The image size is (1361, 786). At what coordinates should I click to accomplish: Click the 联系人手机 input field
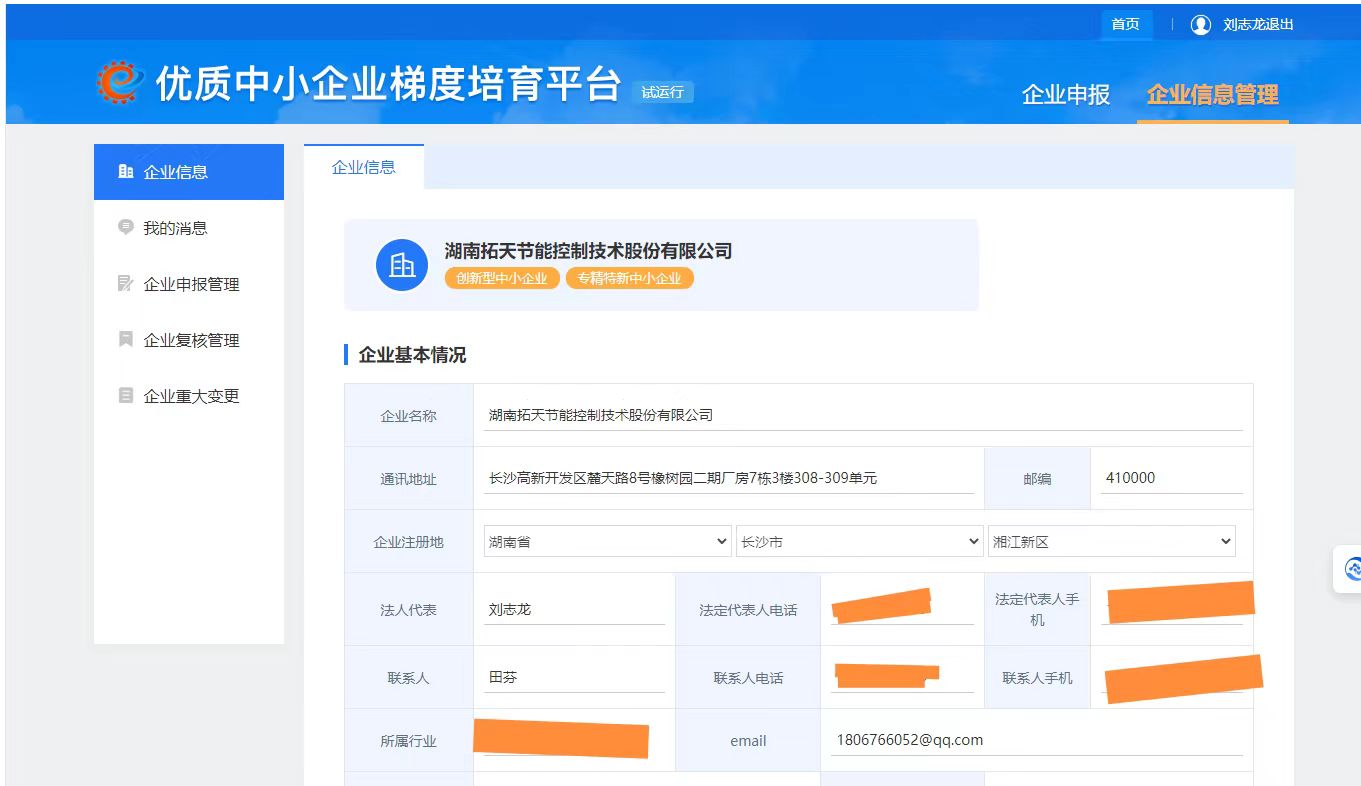pyautogui.click(x=1172, y=677)
